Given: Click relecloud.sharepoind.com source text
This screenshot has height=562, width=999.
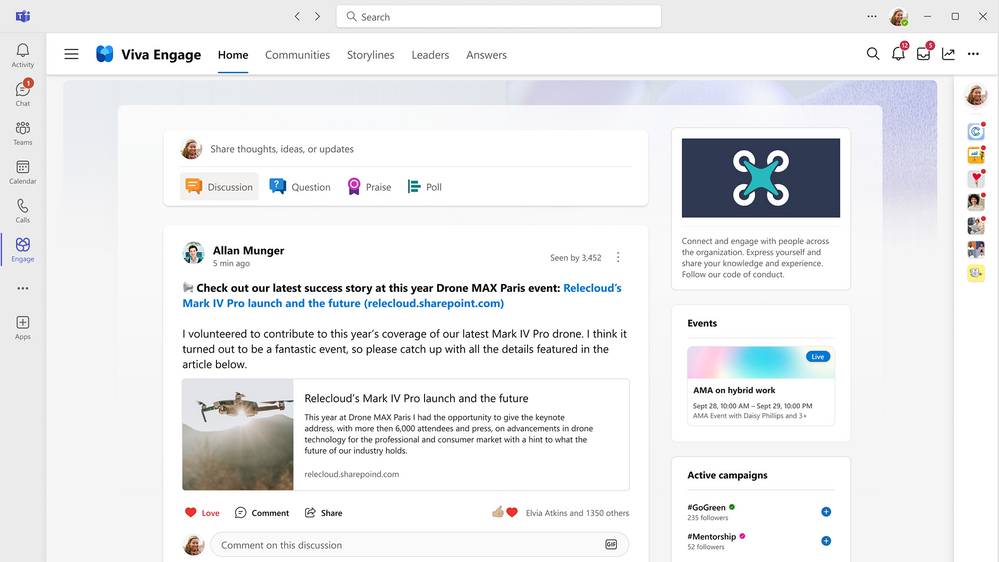Looking at the screenshot, I should pyautogui.click(x=352, y=474).
